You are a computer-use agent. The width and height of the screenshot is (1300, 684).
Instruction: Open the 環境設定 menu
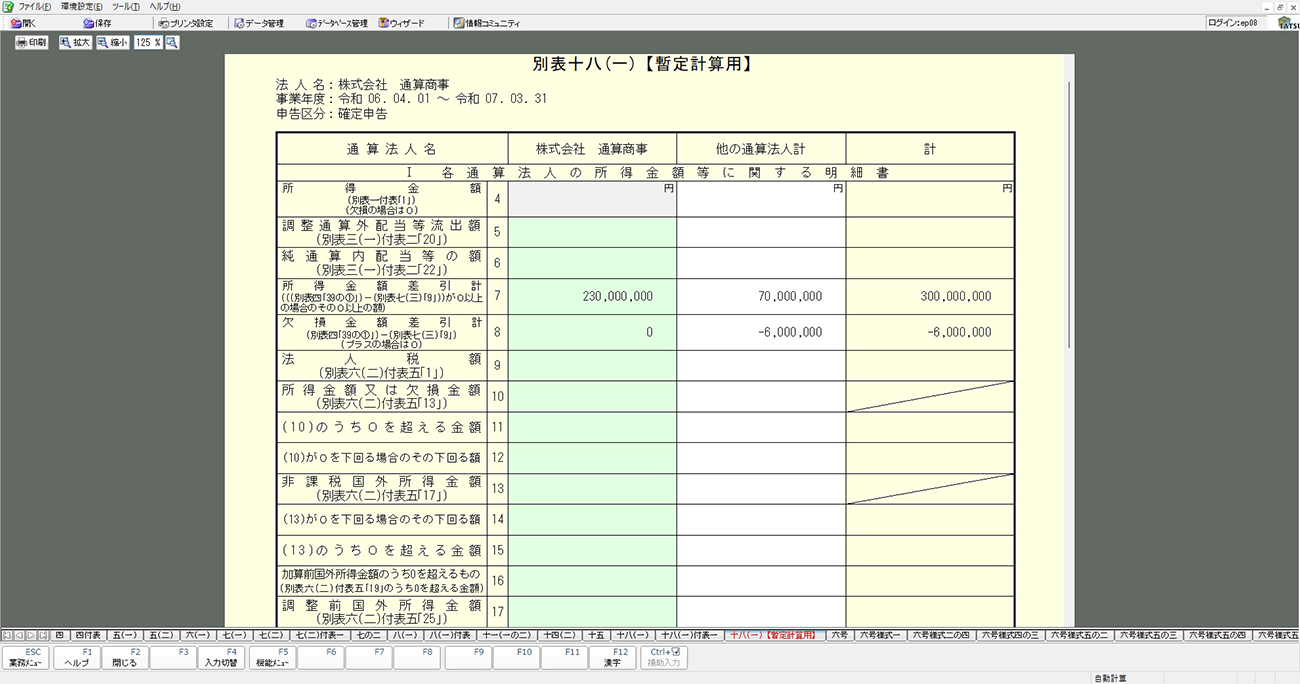[x=81, y=7]
